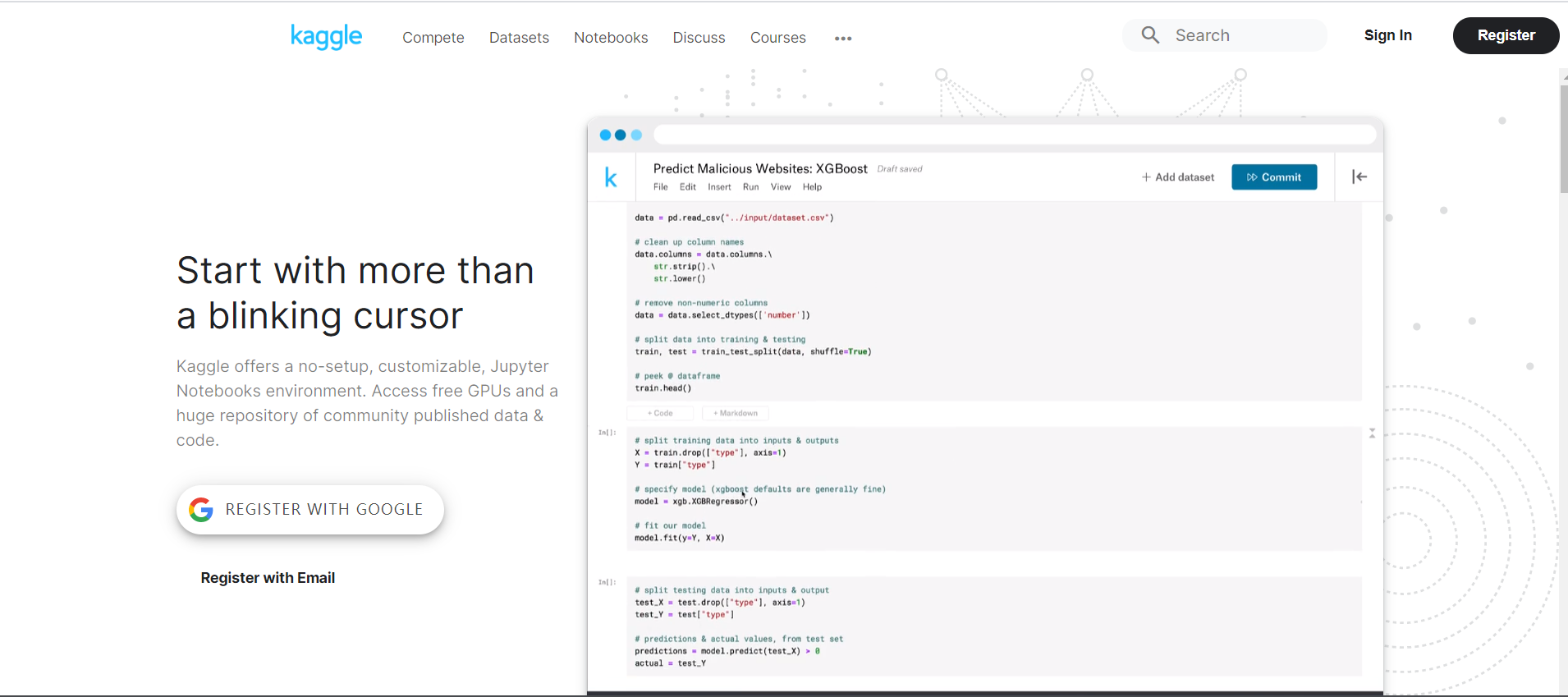Click Add dataset in notebook preview

[x=1178, y=177]
